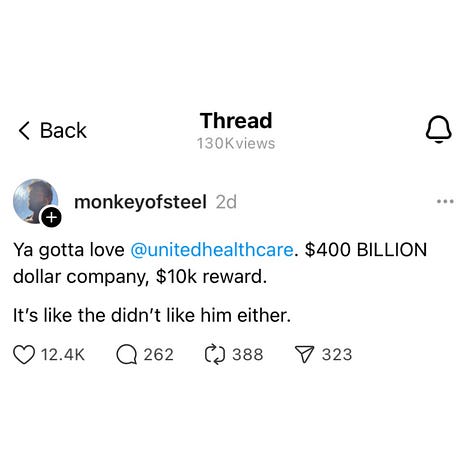This screenshot has width=474, height=474.
Task: Open the three-dot post options menu
Action: click(x=445, y=201)
